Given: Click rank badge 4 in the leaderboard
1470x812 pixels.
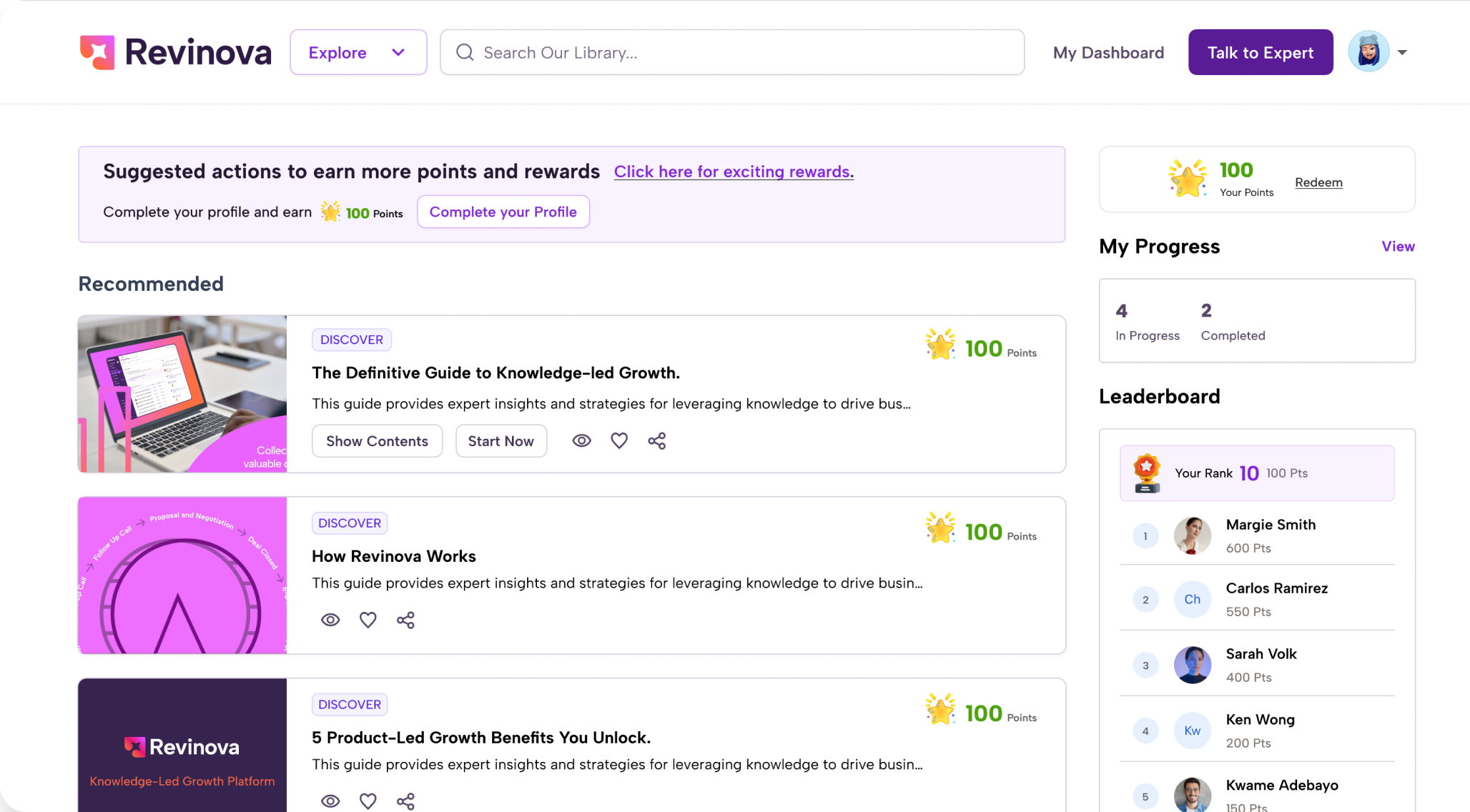Looking at the screenshot, I should point(1145,731).
